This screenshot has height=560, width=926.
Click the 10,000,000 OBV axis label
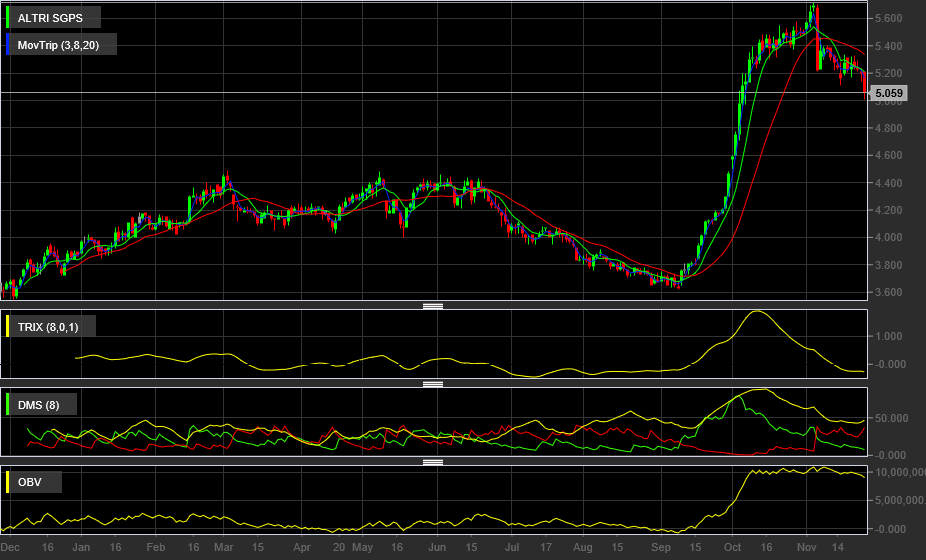click(x=897, y=472)
